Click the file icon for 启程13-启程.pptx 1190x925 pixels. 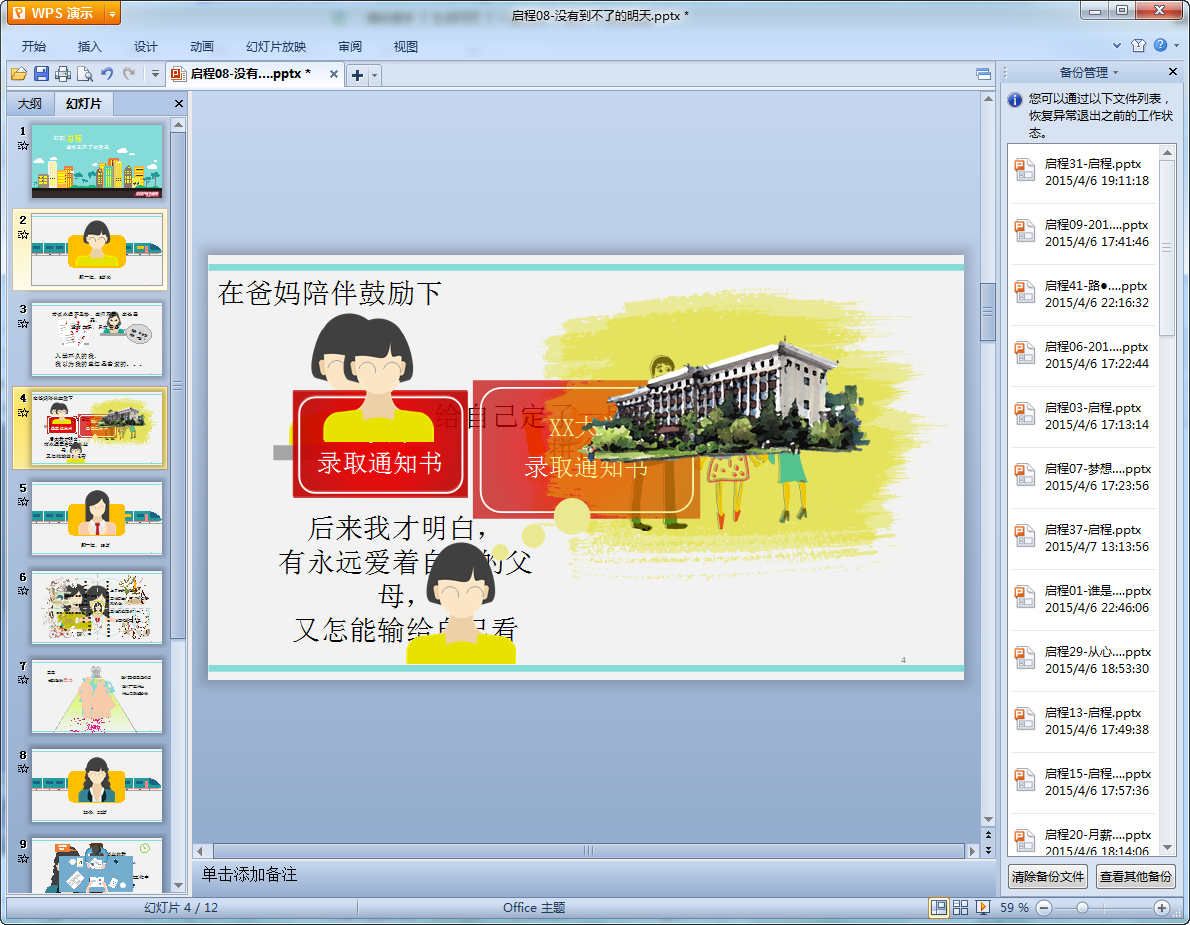(x=1025, y=719)
